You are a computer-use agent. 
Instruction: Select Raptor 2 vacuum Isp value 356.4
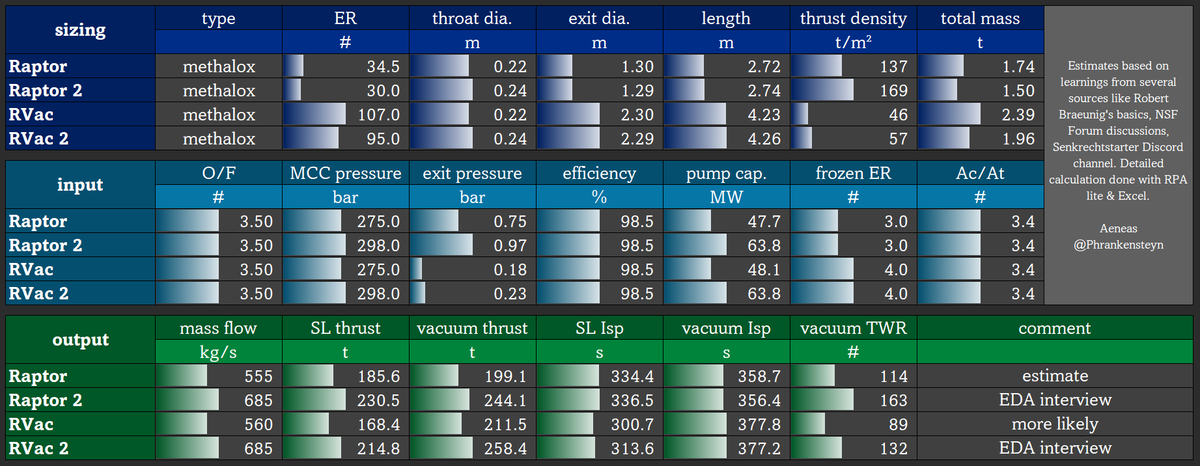725,400
